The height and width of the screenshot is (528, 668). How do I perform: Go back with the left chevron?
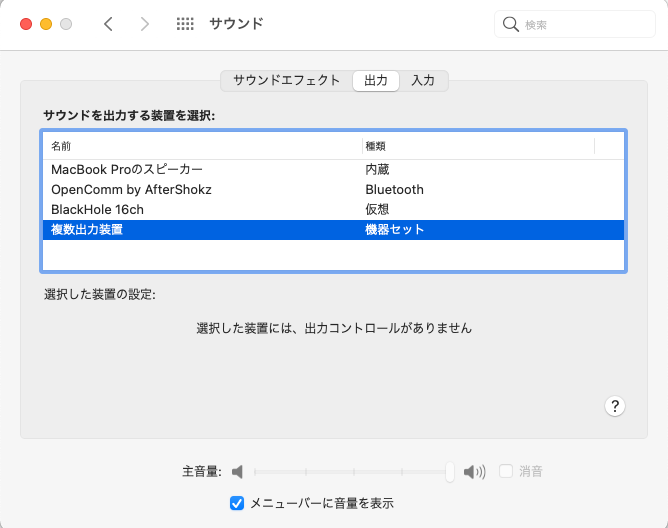pyautogui.click(x=109, y=24)
